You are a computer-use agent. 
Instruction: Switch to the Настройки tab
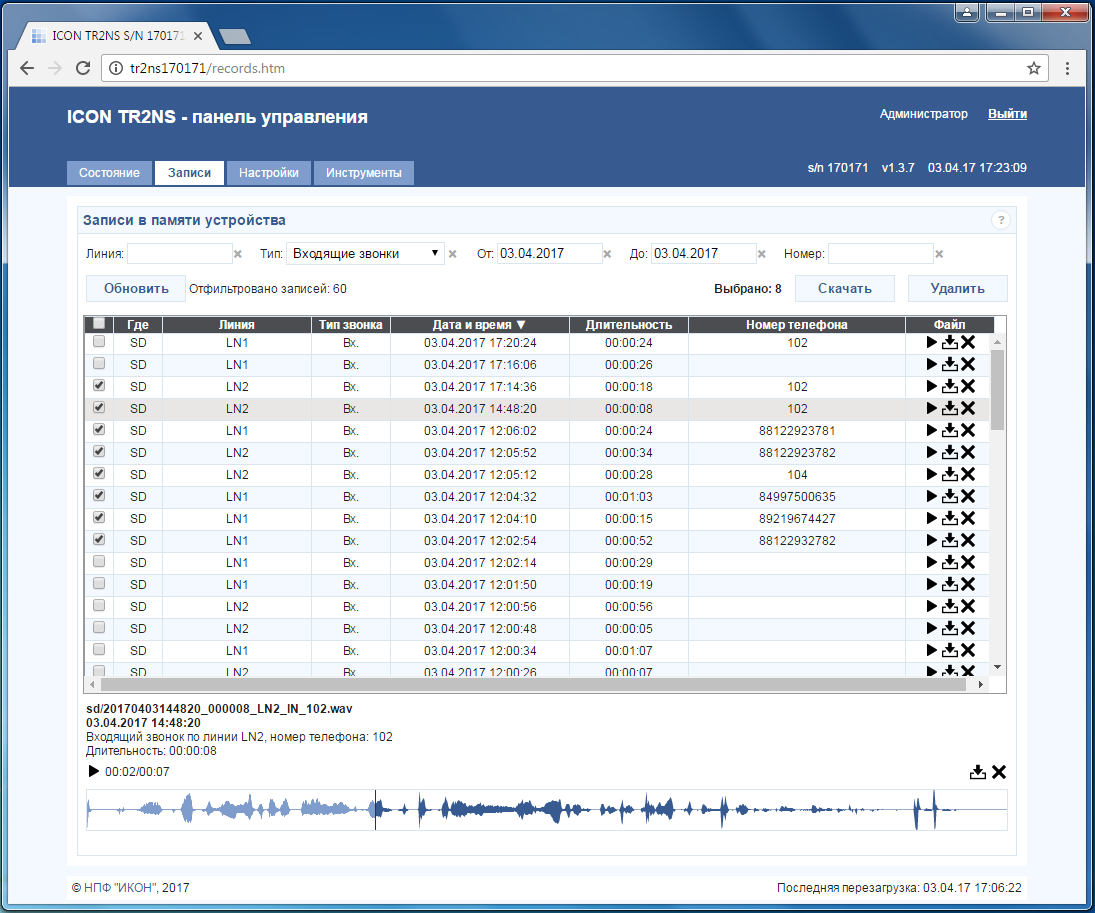click(269, 173)
